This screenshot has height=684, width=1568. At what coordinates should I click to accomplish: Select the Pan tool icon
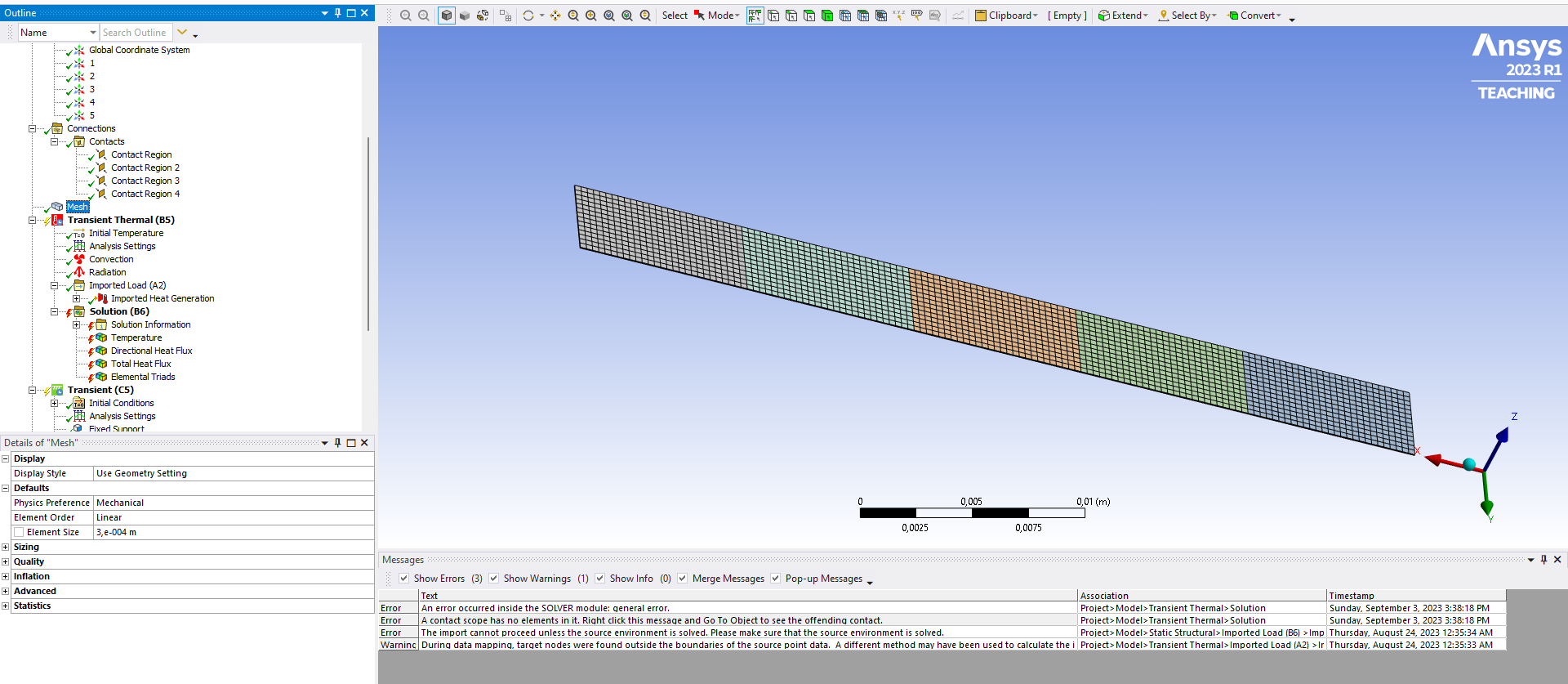pyautogui.click(x=555, y=16)
